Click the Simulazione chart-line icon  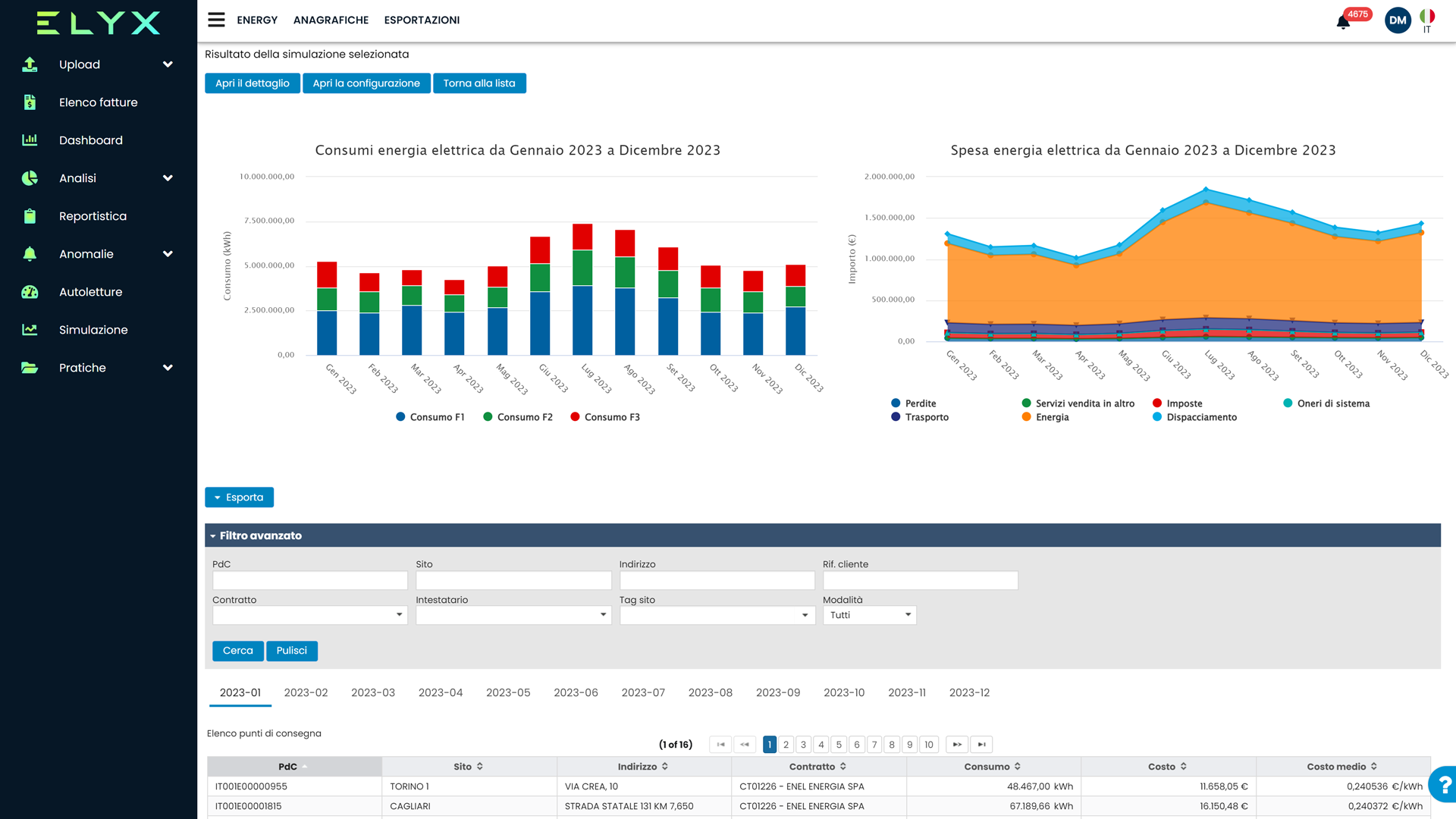point(30,330)
